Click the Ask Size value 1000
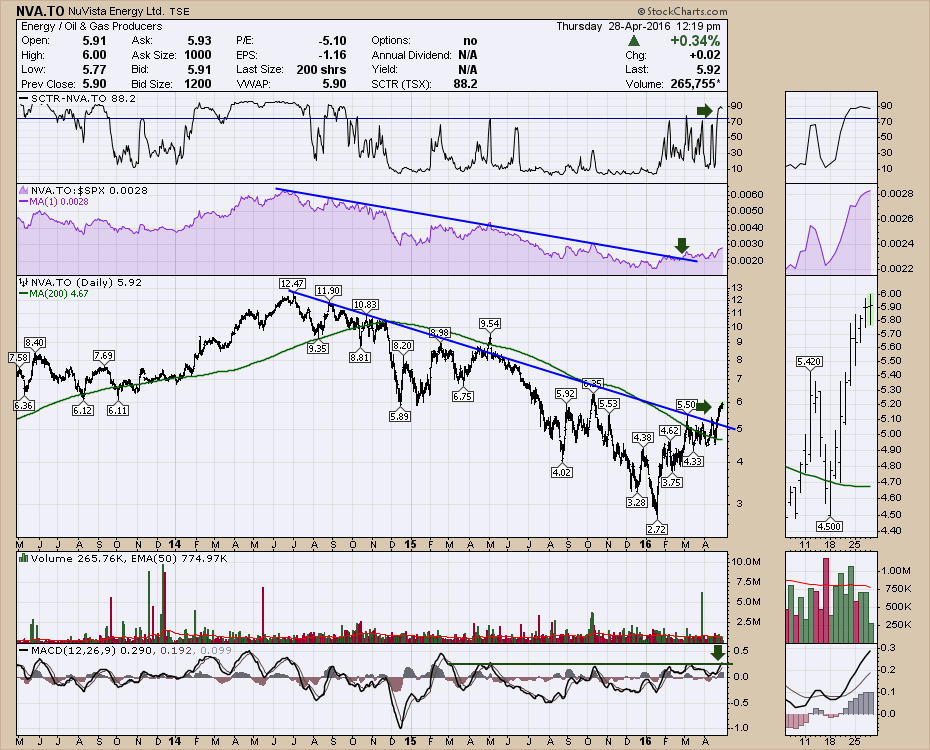The image size is (930, 750). coord(198,55)
